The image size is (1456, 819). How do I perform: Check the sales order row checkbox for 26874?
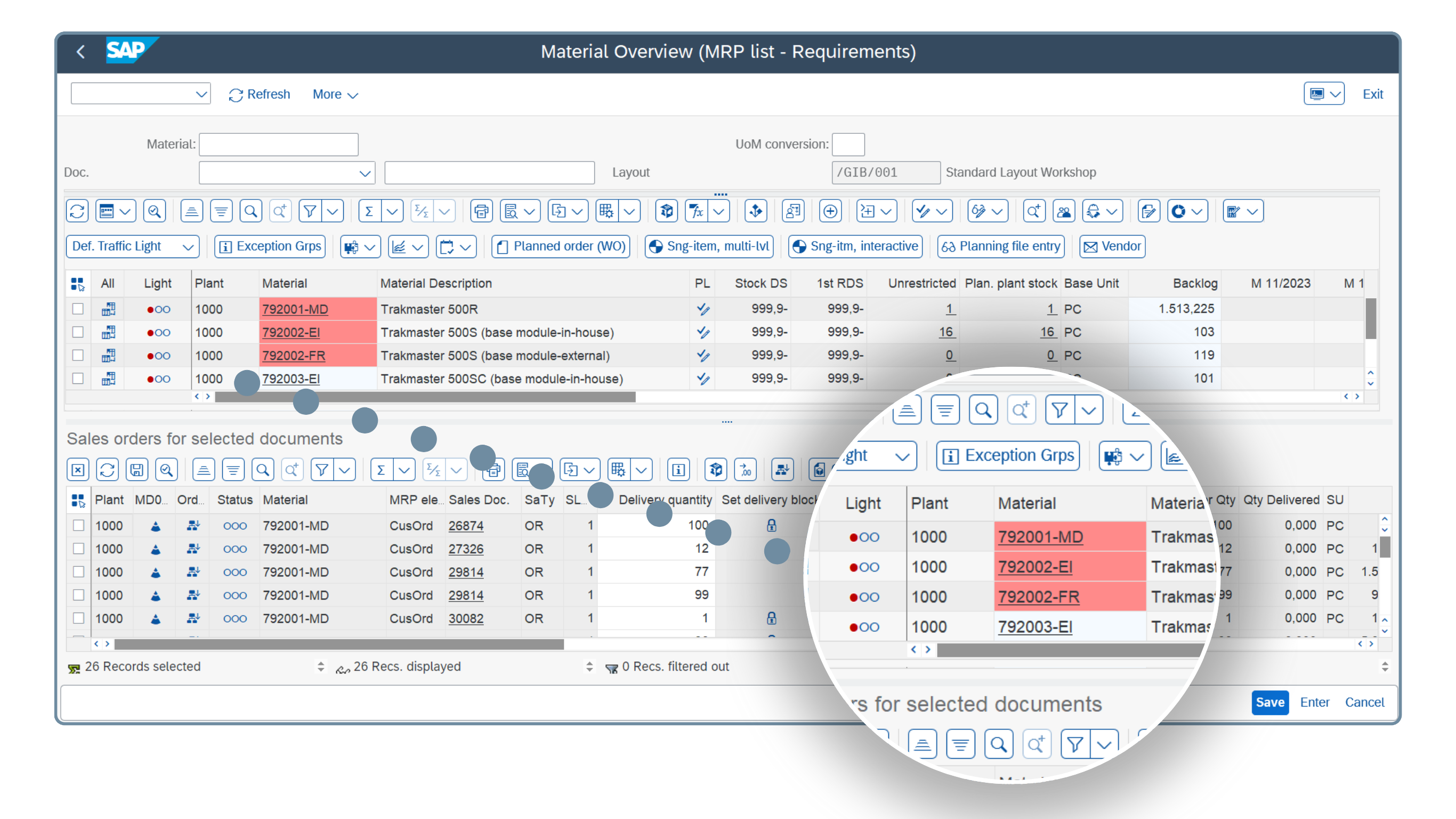point(78,525)
